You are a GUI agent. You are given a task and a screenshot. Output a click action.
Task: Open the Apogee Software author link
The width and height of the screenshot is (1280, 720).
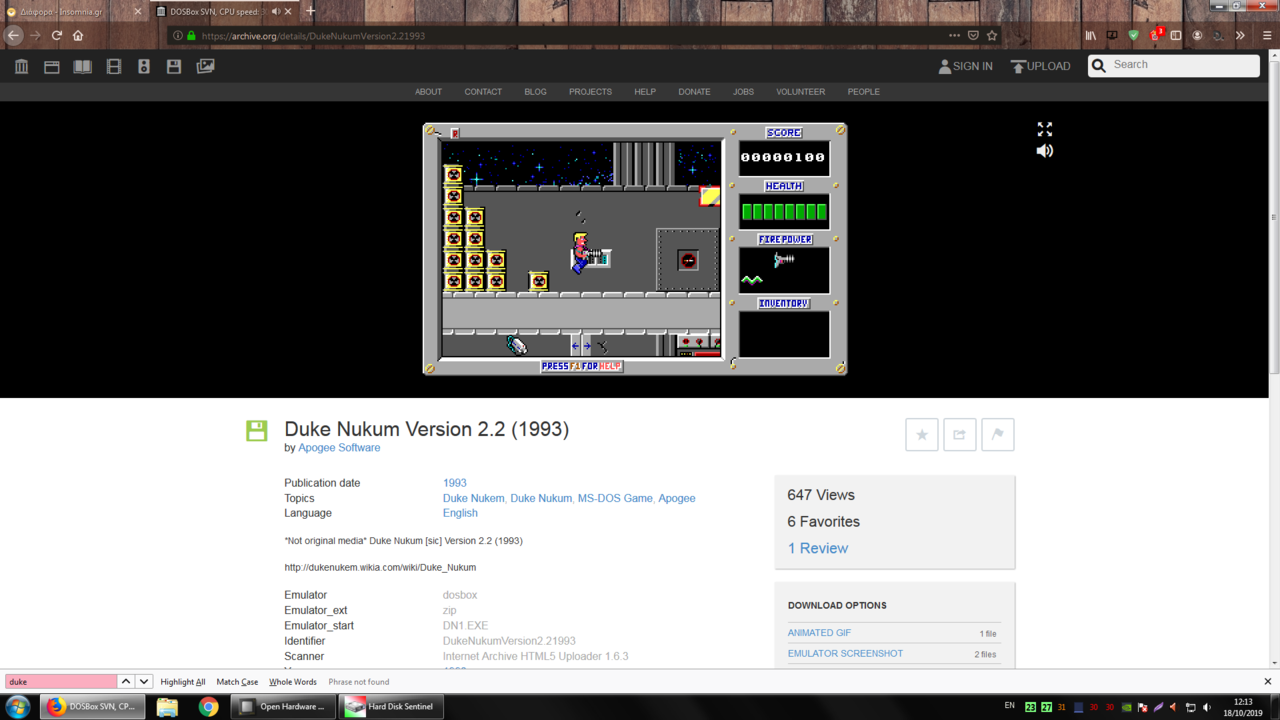pos(339,448)
